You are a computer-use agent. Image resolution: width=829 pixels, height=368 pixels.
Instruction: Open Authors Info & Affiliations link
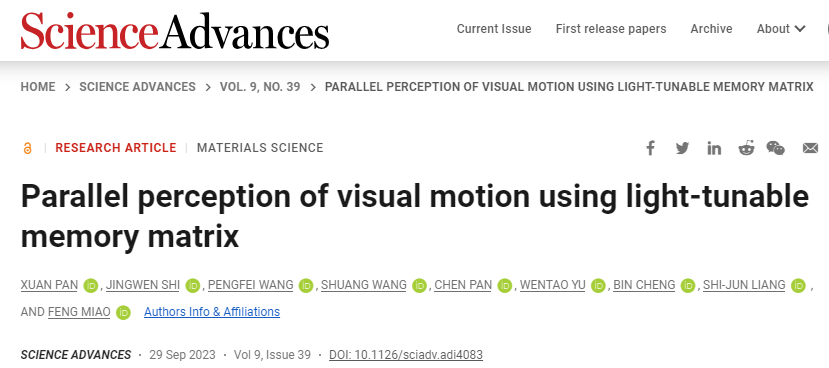[212, 312]
